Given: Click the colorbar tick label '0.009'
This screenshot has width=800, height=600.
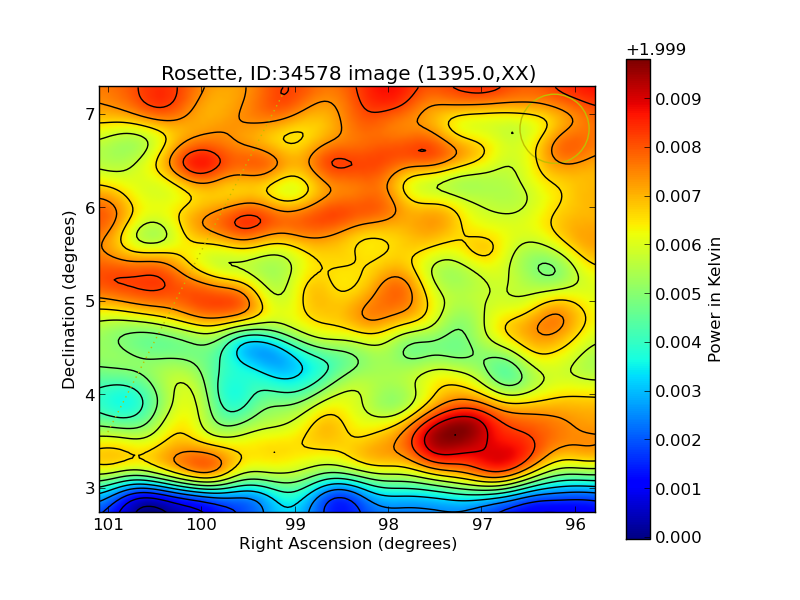Looking at the screenshot, I should point(678,99).
